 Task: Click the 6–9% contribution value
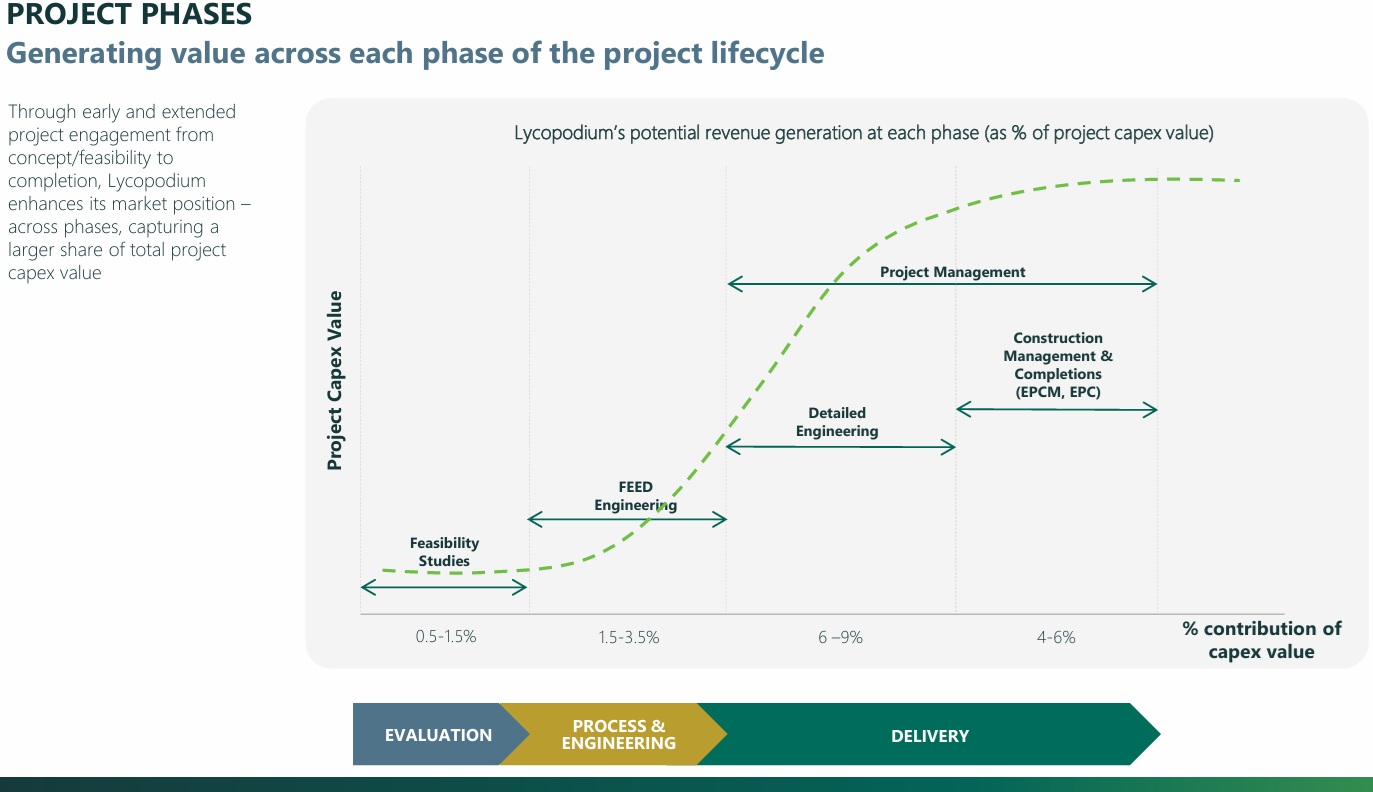pos(838,637)
